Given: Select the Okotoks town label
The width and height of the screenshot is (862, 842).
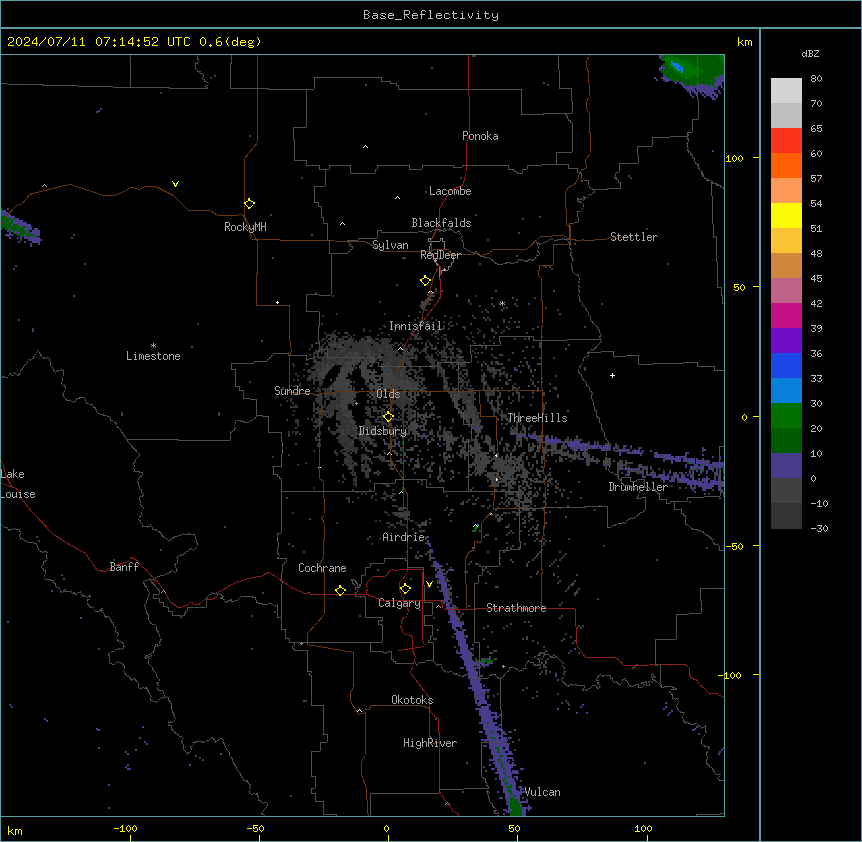Looking at the screenshot, I should point(412,700).
